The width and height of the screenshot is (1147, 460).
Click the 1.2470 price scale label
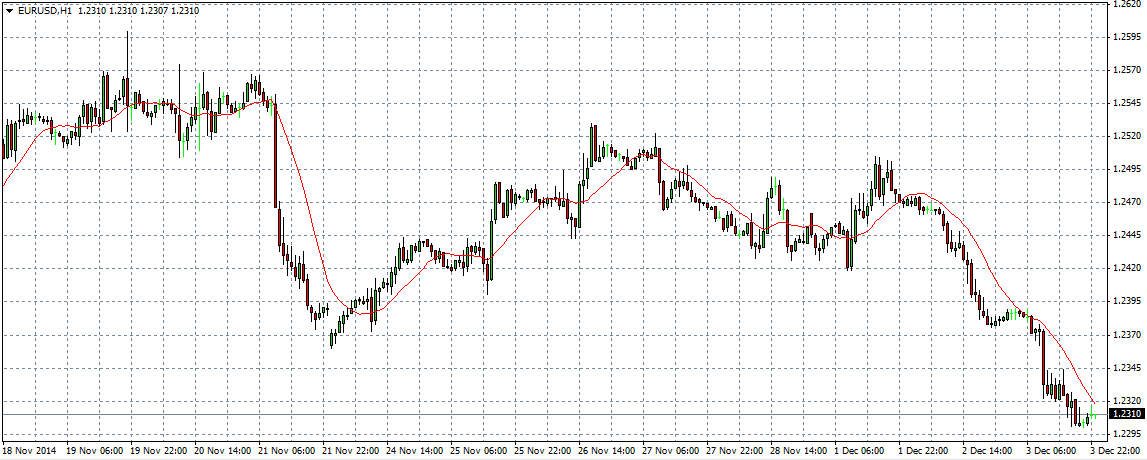1127,202
